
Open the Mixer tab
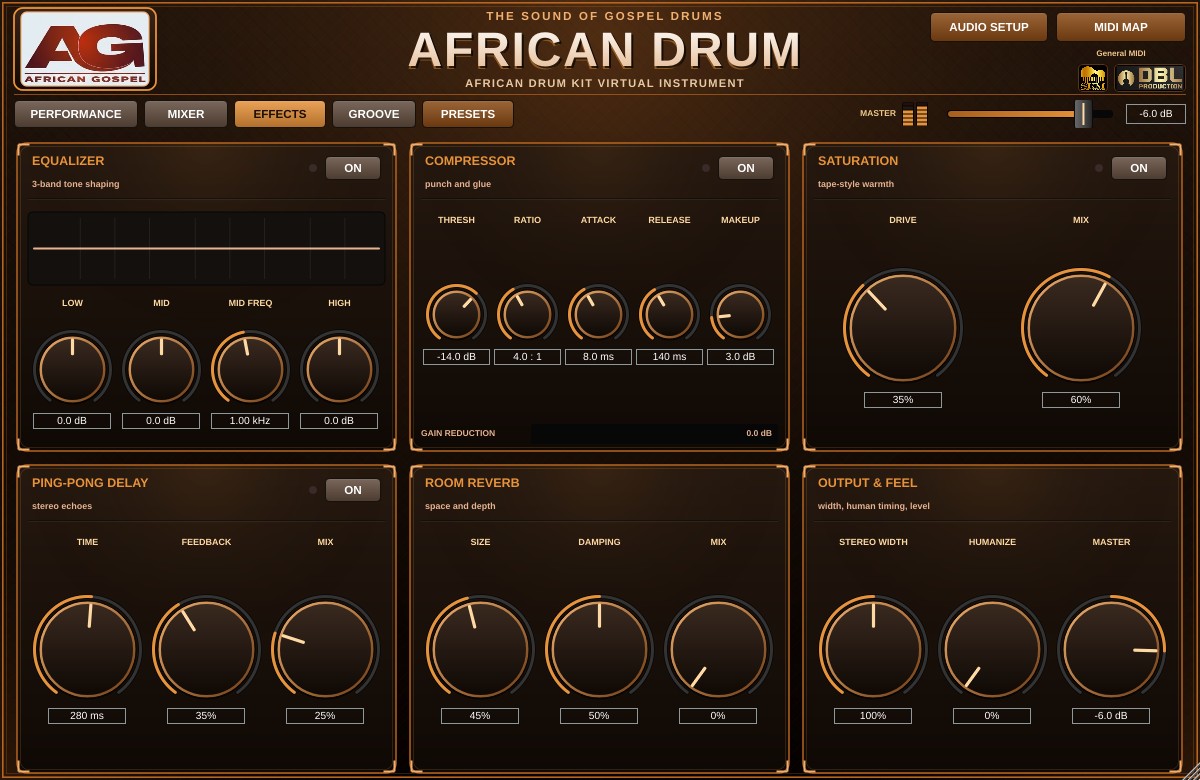pyautogui.click(x=186, y=114)
